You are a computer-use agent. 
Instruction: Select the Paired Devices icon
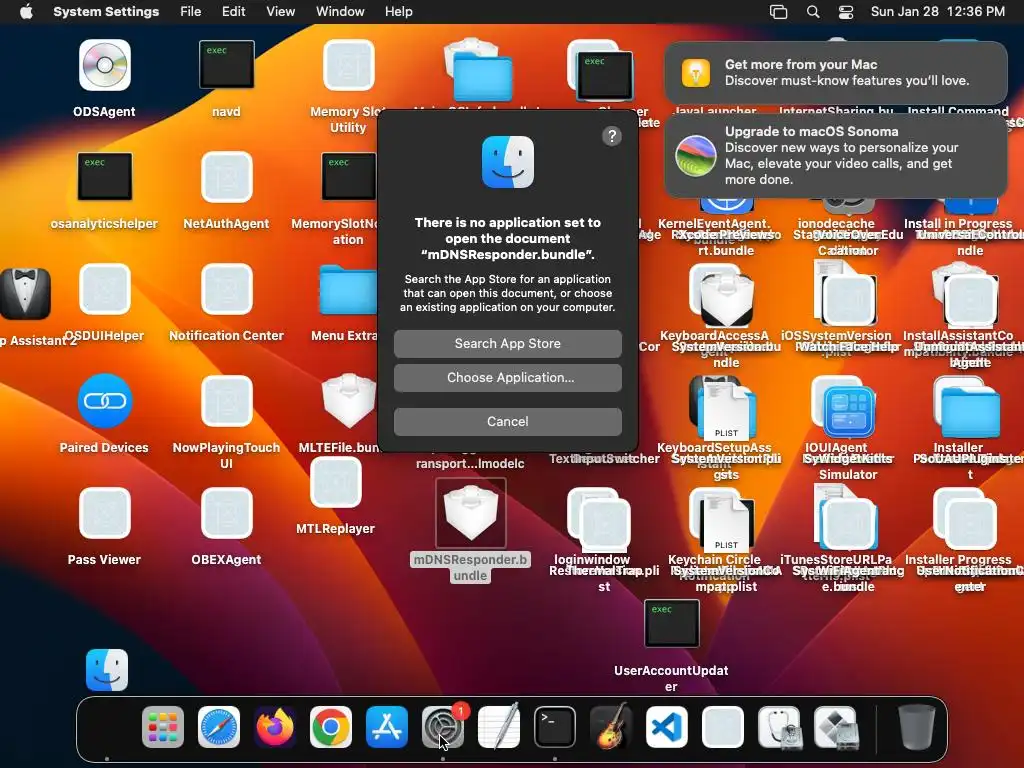point(104,400)
